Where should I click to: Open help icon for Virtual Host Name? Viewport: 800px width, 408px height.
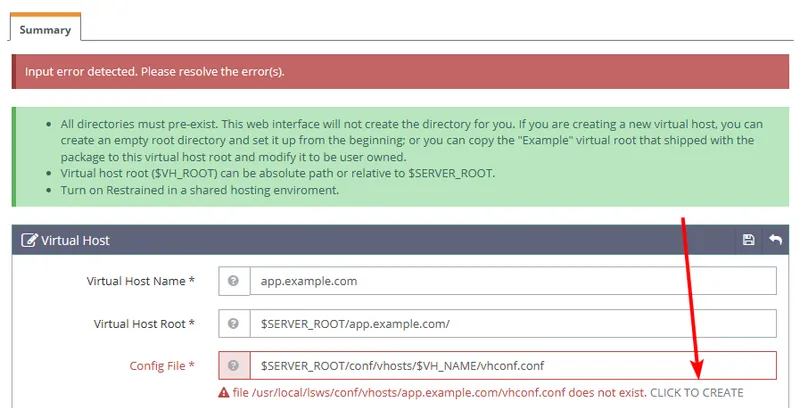coord(234,281)
